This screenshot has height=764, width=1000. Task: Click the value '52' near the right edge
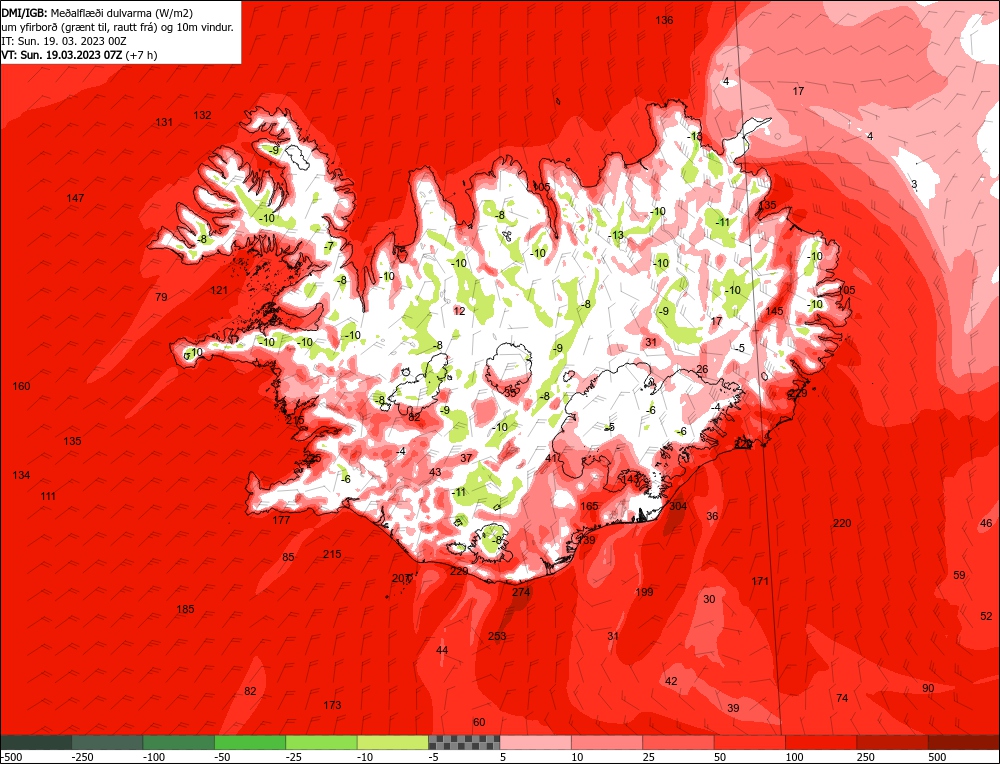tap(986, 616)
